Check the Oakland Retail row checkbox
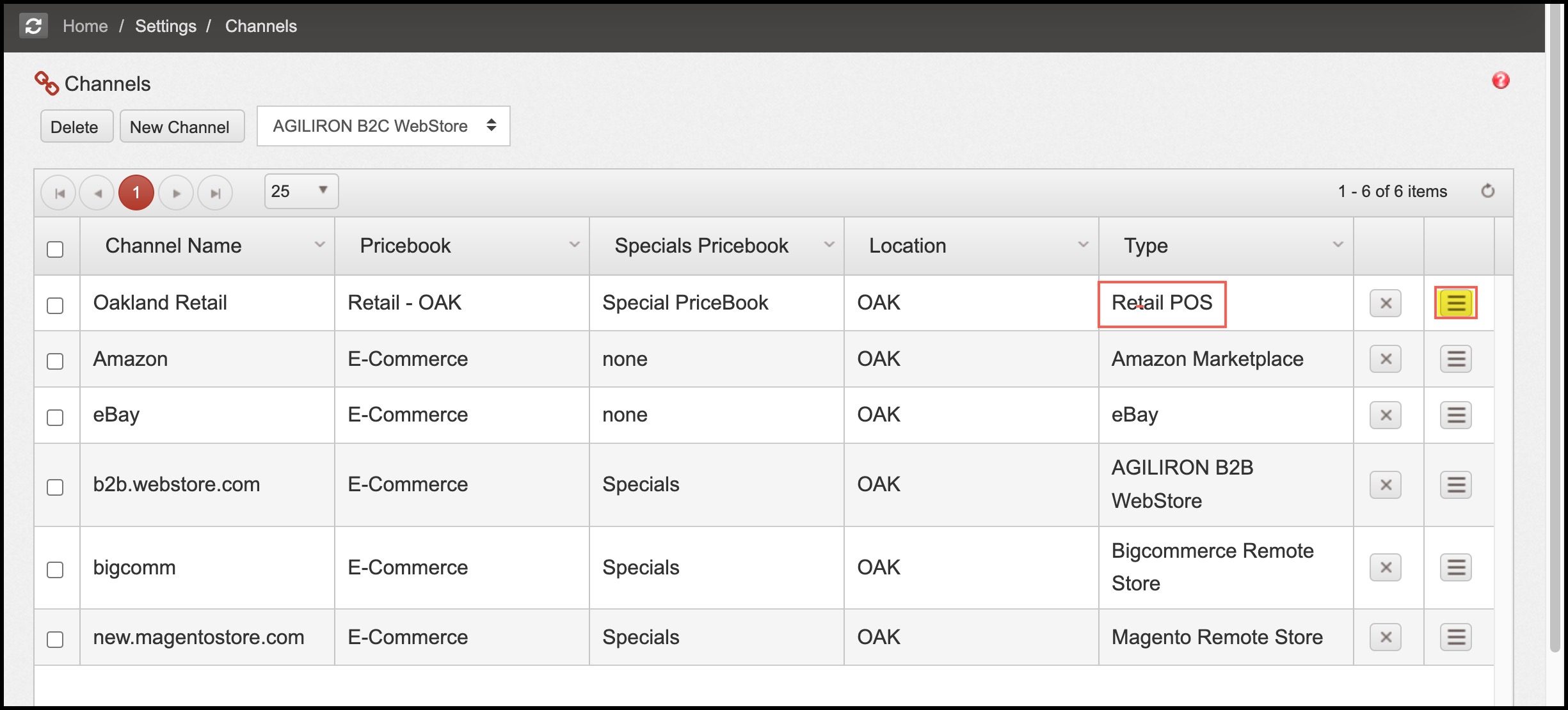This screenshot has height=710, width=1568. click(x=55, y=305)
